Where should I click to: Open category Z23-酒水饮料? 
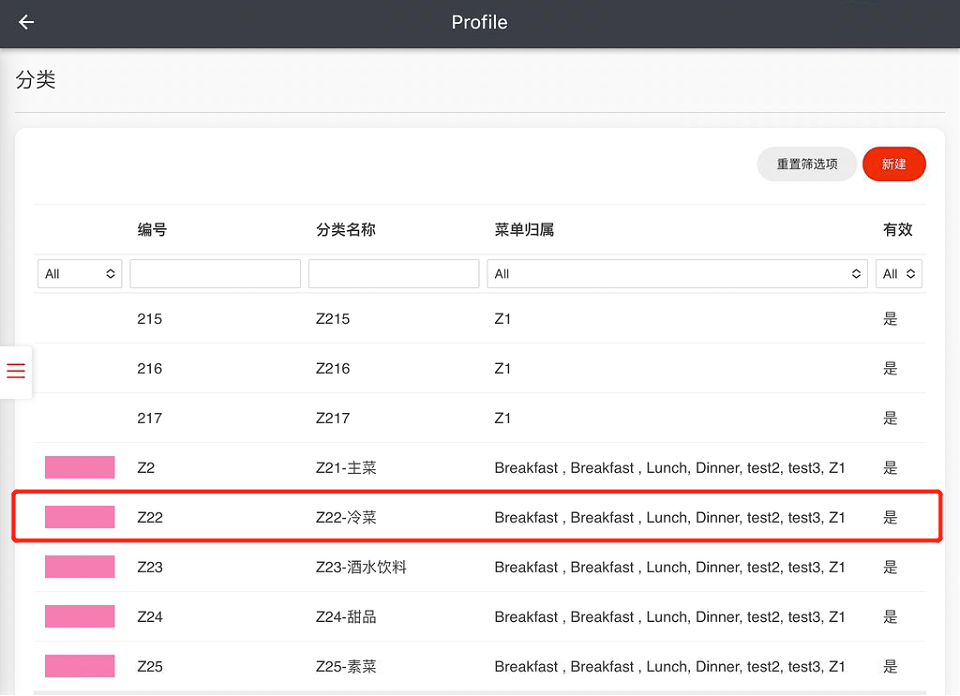361,567
